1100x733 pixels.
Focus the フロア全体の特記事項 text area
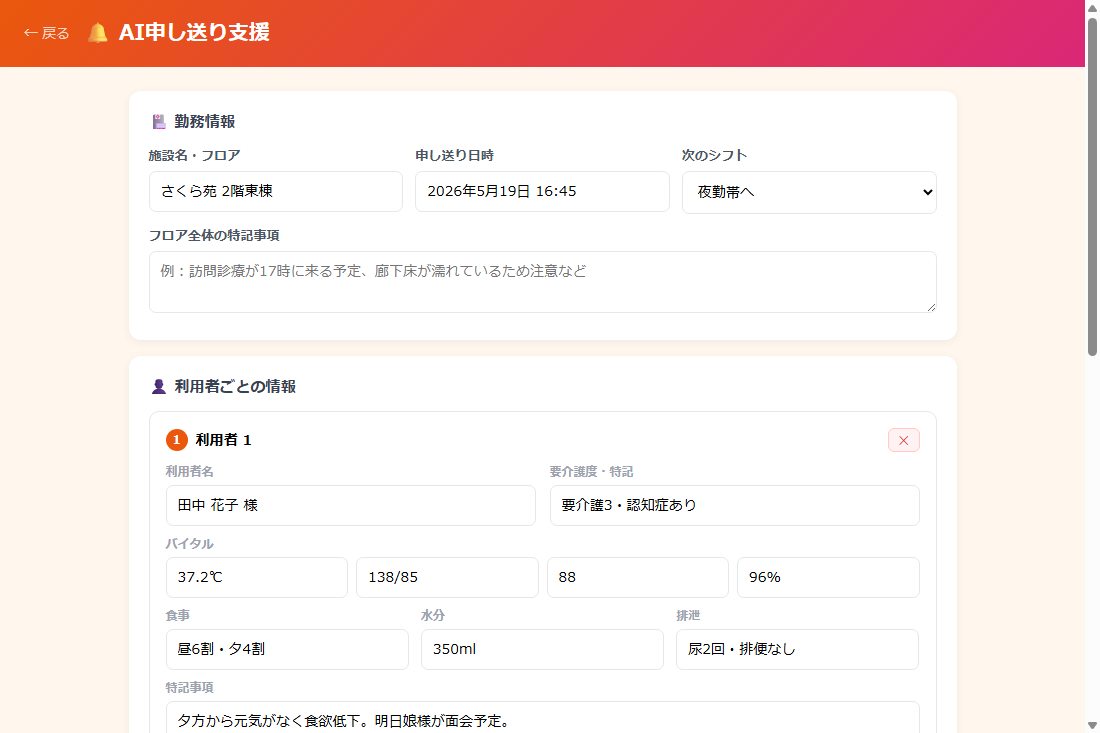point(542,282)
